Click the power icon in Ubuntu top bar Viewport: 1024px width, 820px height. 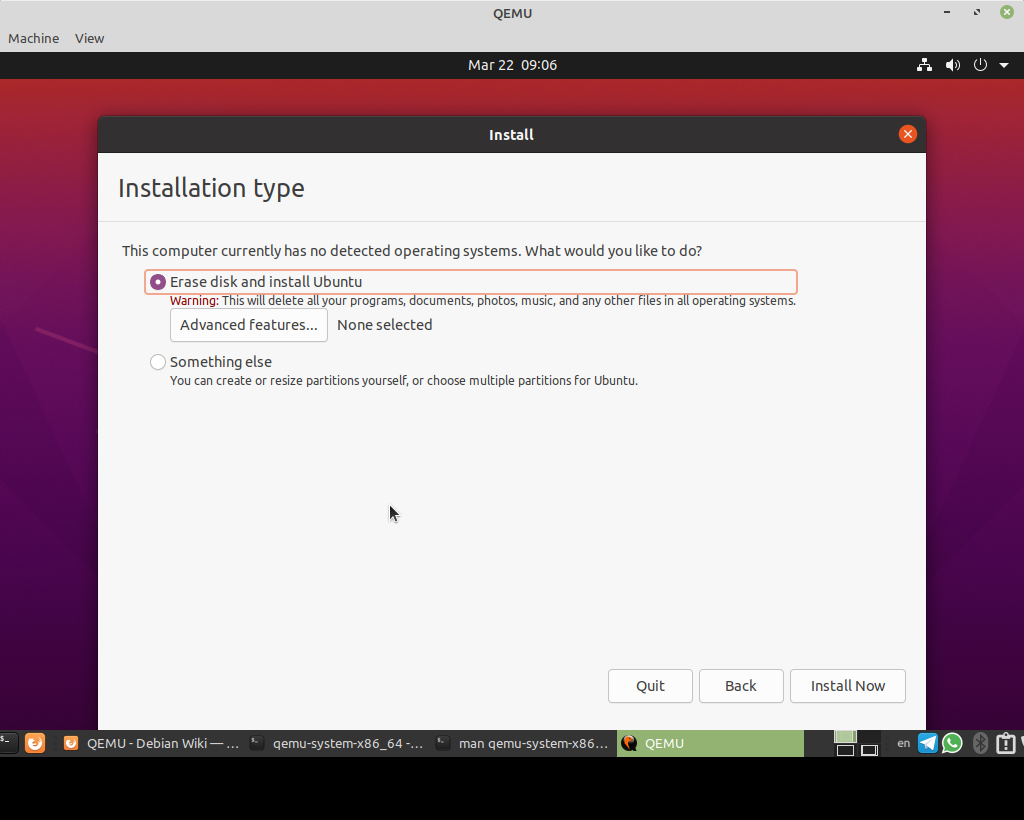click(x=980, y=65)
